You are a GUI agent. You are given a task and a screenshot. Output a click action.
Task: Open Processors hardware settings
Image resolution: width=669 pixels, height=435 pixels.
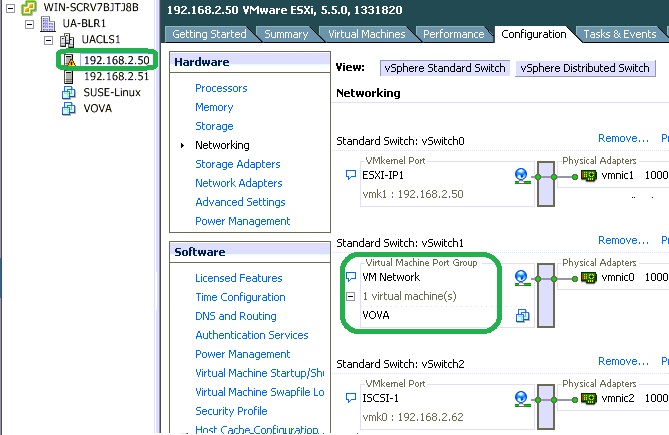pos(221,88)
